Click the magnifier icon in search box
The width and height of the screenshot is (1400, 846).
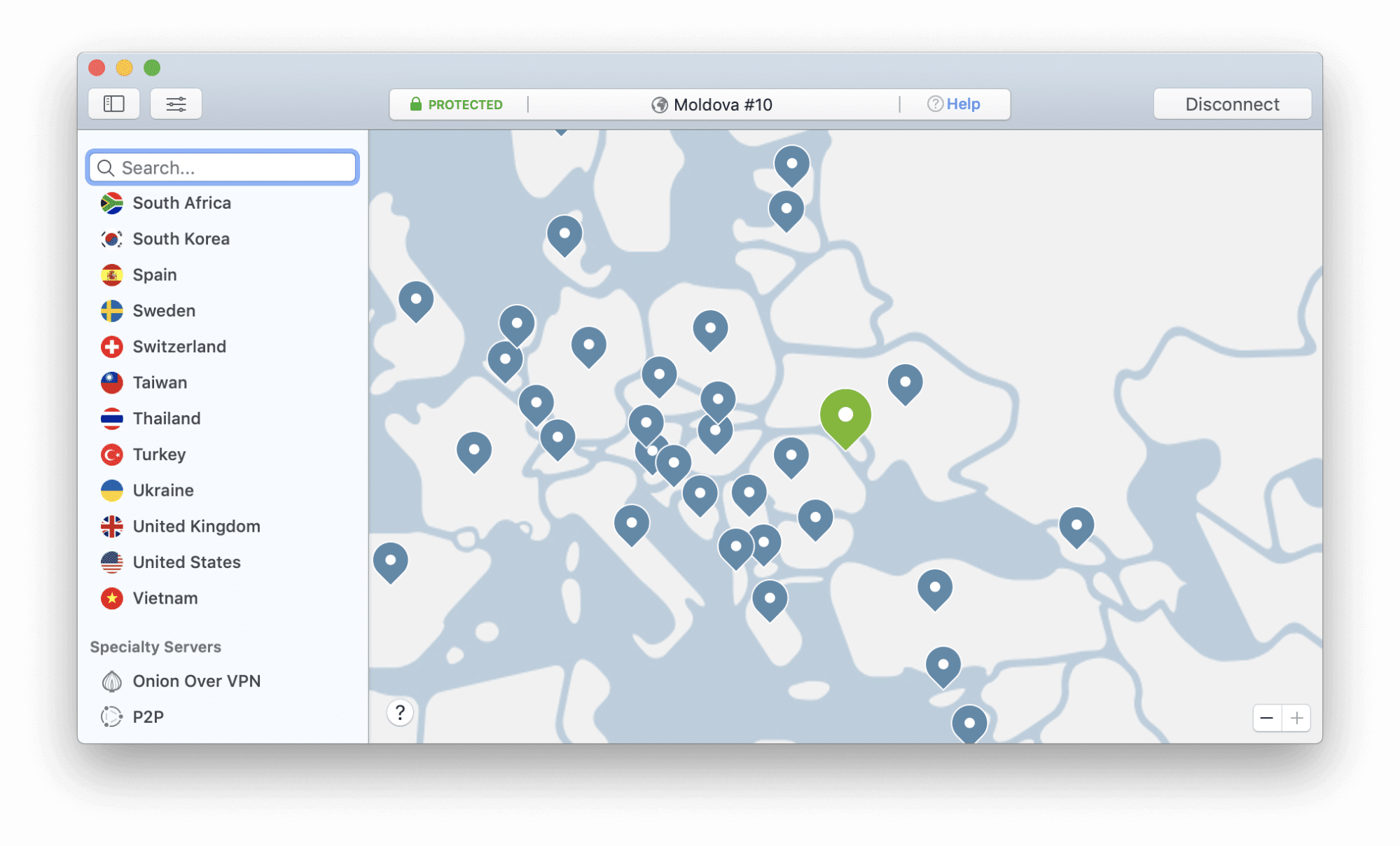tap(106, 168)
